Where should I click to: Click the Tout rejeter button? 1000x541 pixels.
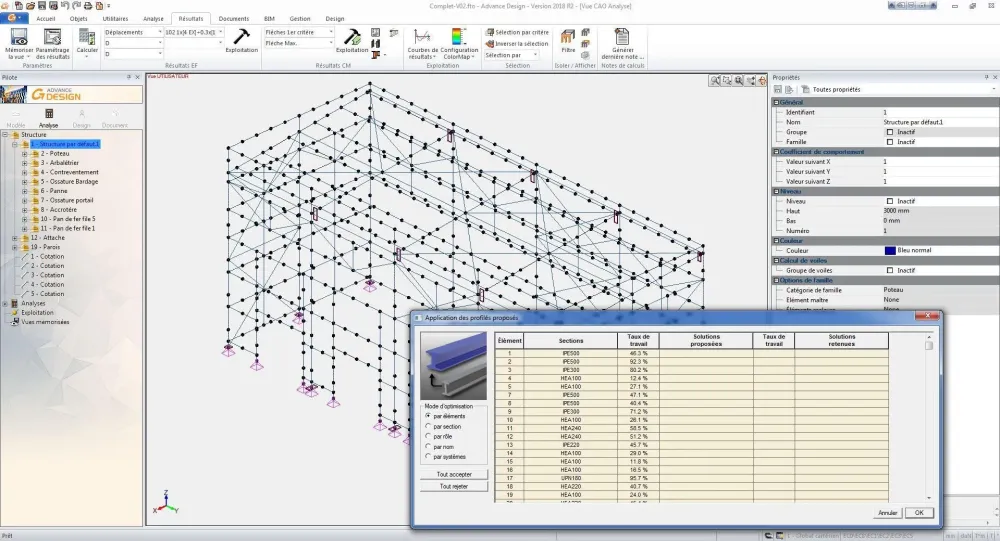pos(454,486)
